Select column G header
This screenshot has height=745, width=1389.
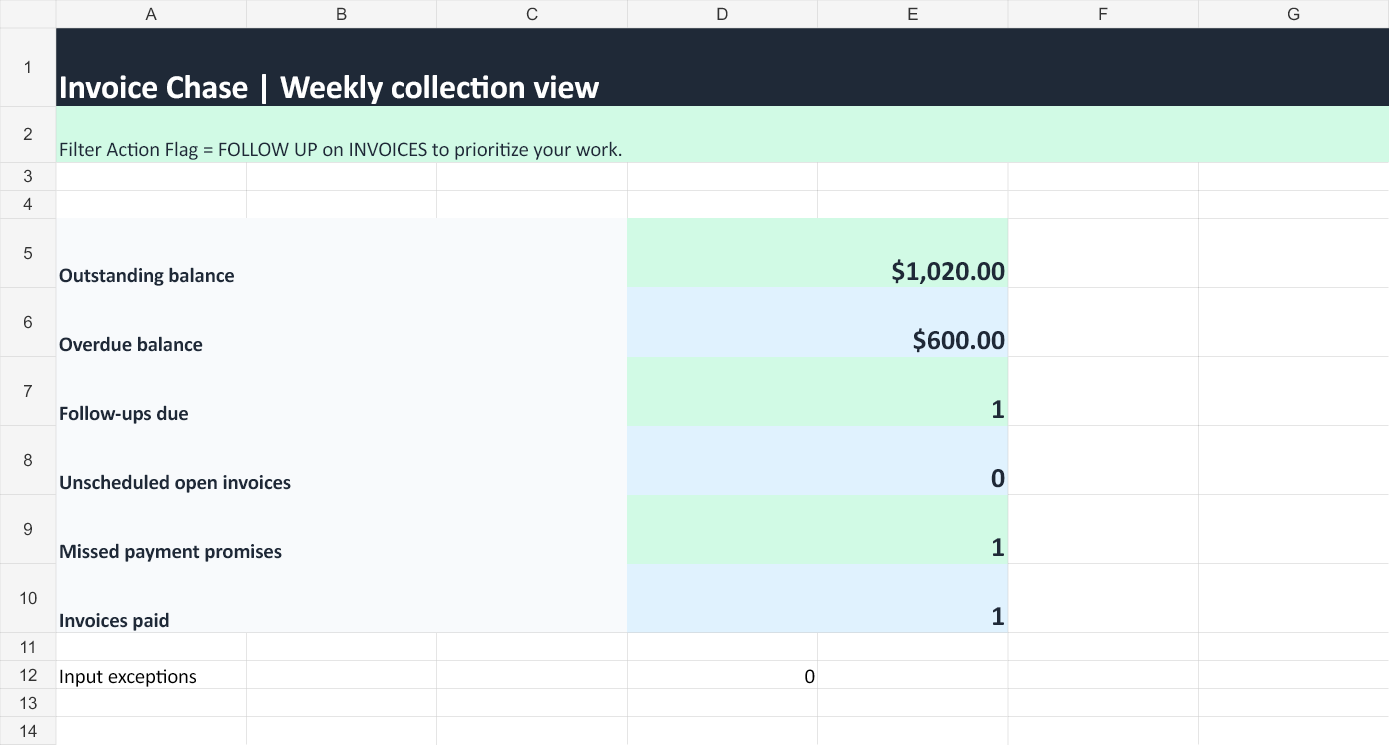tap(1294, 14)
